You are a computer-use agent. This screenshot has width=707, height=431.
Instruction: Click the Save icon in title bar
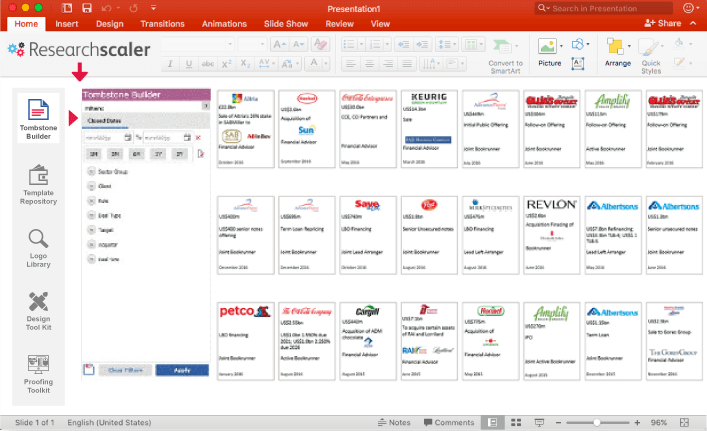(x=87, y=8)
